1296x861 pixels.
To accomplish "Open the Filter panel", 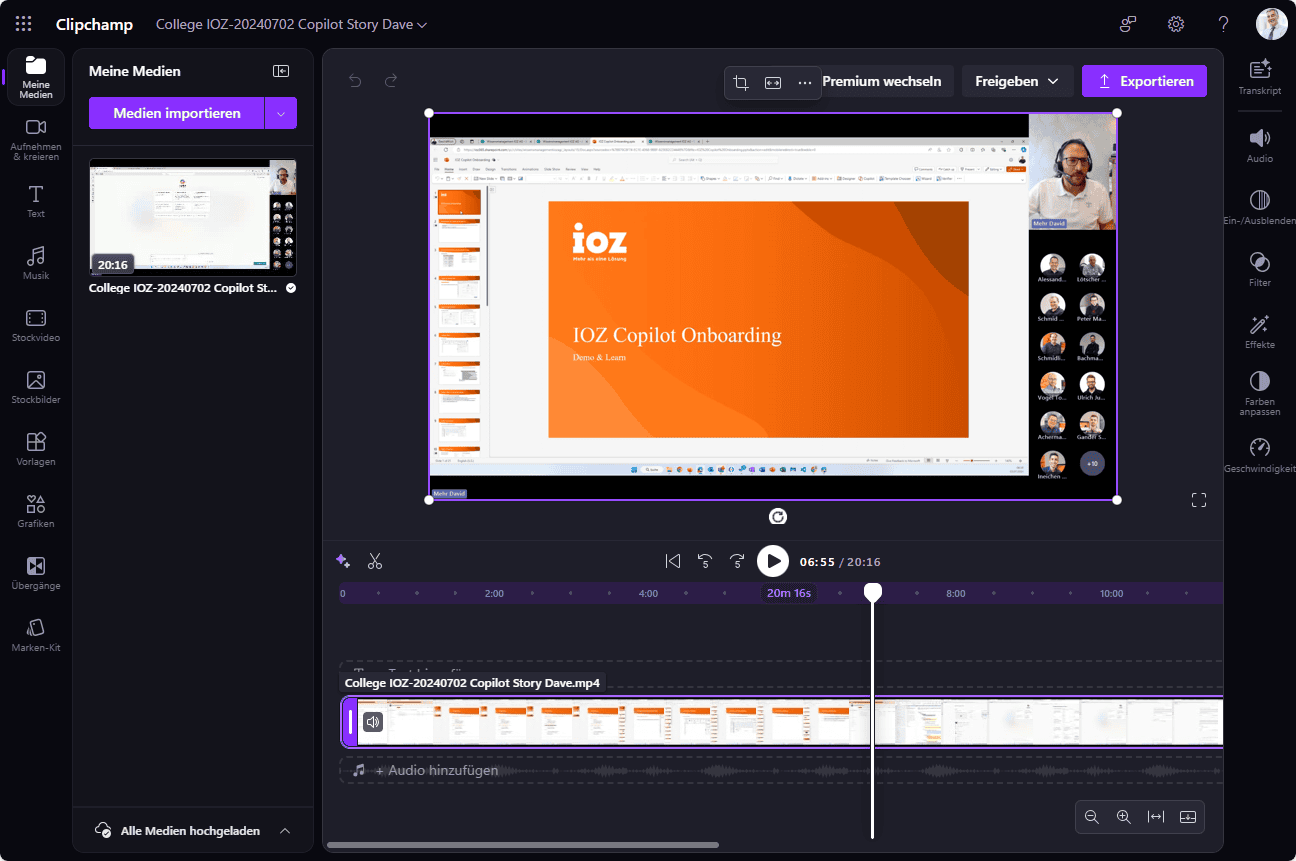I will pyautogui.click(x=1259, y=269).
